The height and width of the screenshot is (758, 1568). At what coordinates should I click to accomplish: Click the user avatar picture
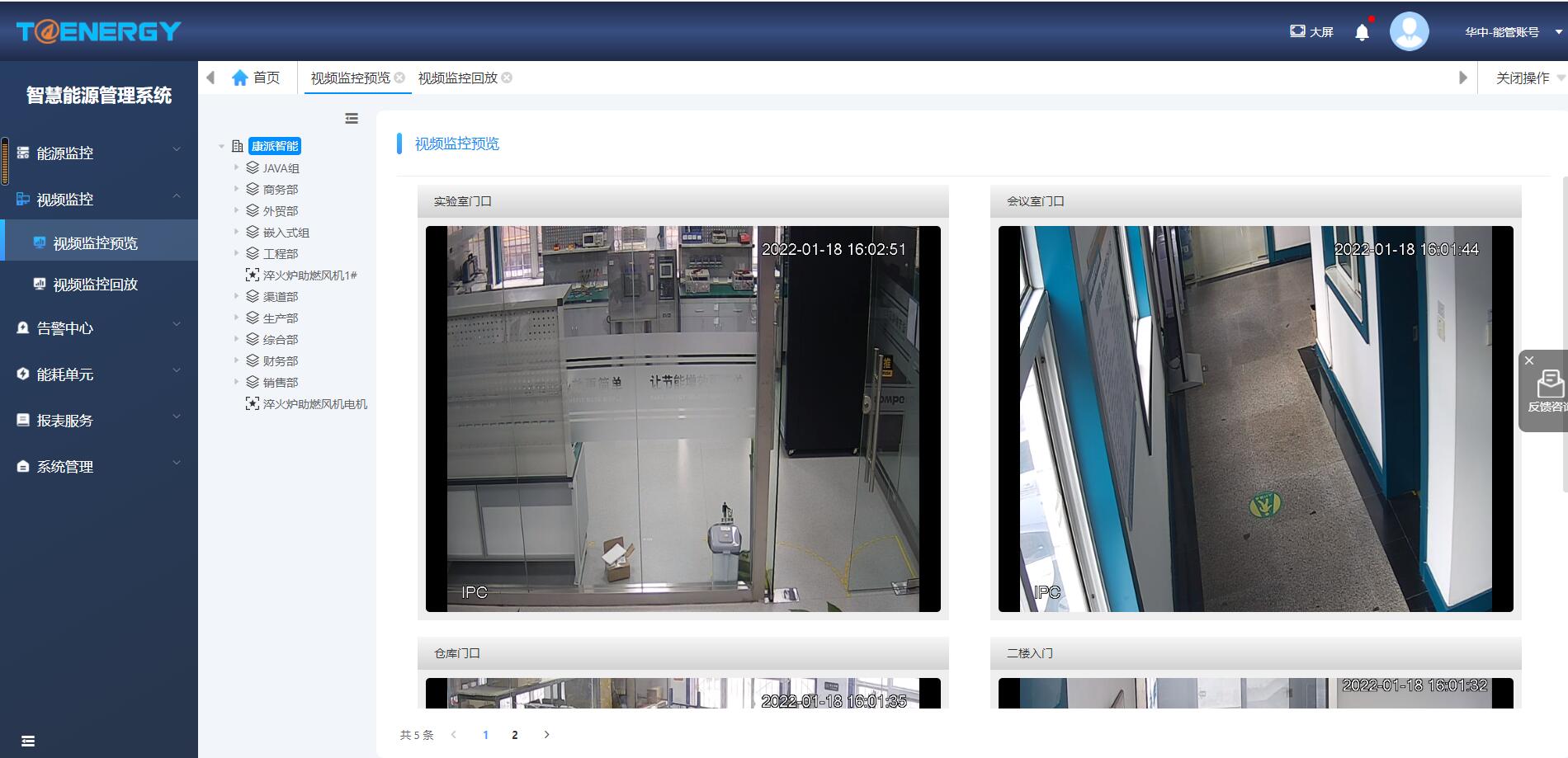click(1409, 31)
